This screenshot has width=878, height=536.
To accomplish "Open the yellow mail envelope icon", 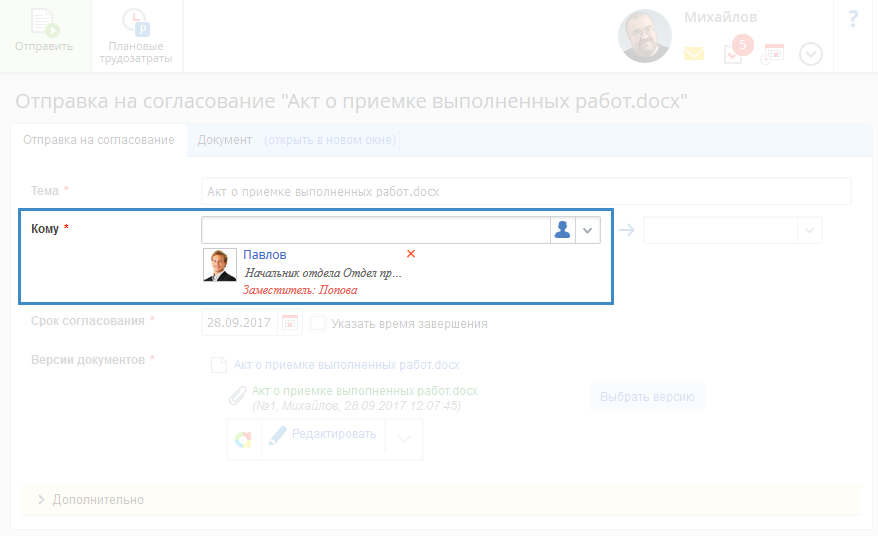I will coord(694,54).
